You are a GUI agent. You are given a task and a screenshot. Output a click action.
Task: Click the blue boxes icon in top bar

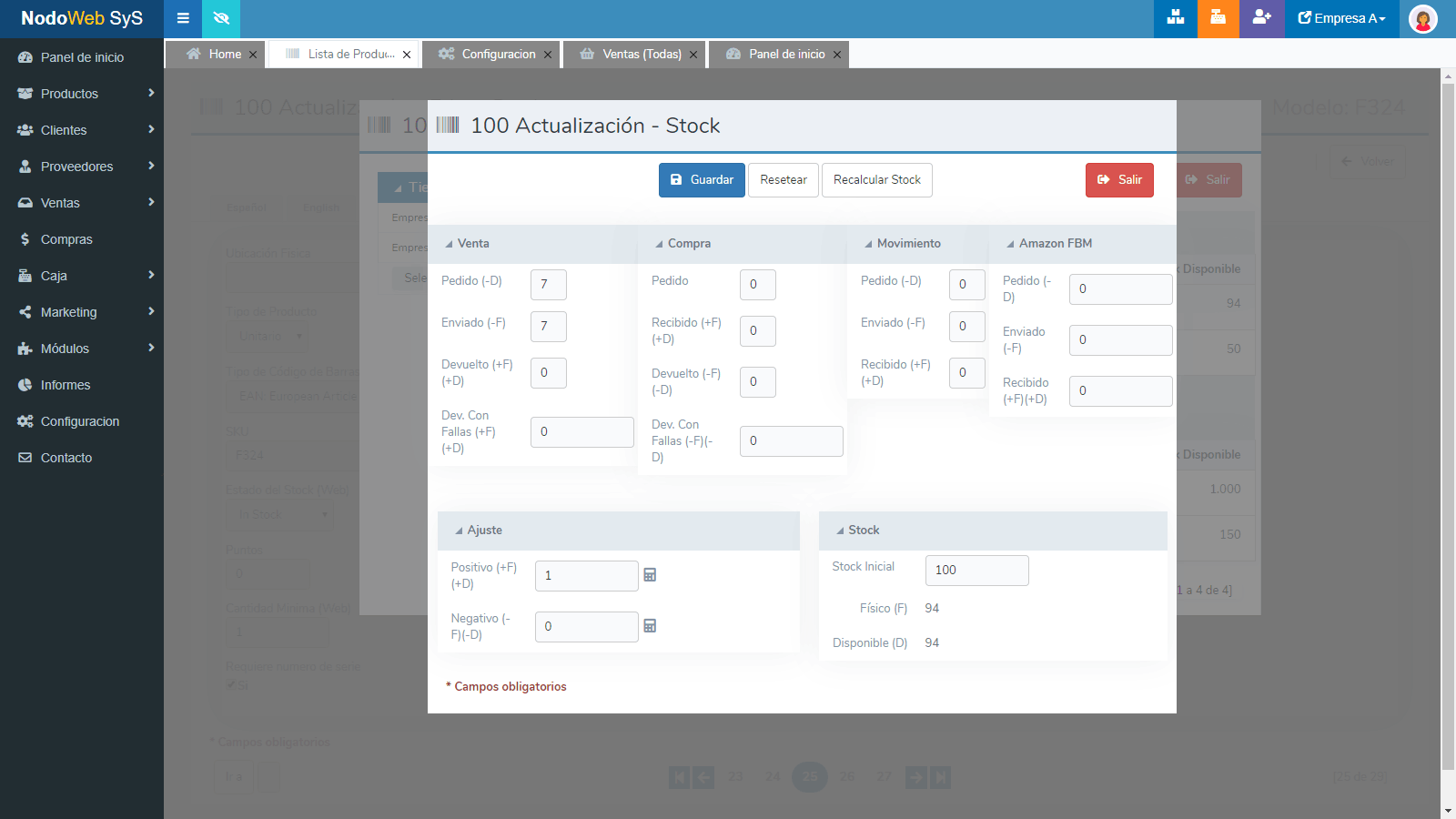tap(1175, 18)
